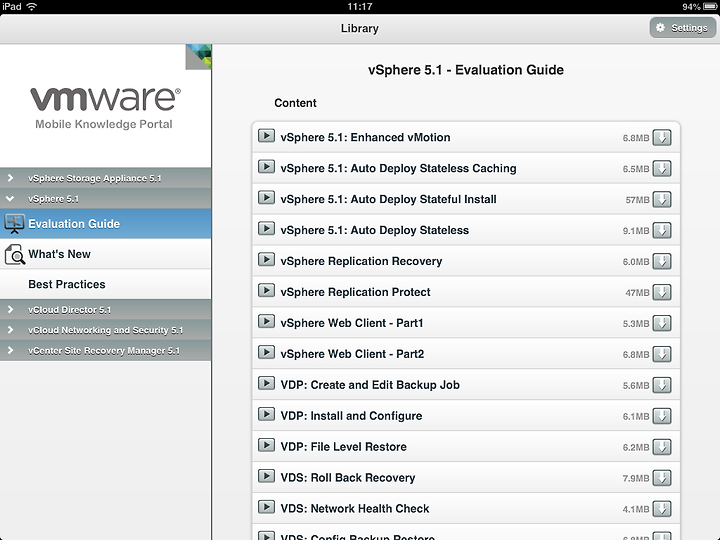Play the VDP: File Level Restore video
The width and height of the screenshot is (720, 540).
tap(266, 445)
